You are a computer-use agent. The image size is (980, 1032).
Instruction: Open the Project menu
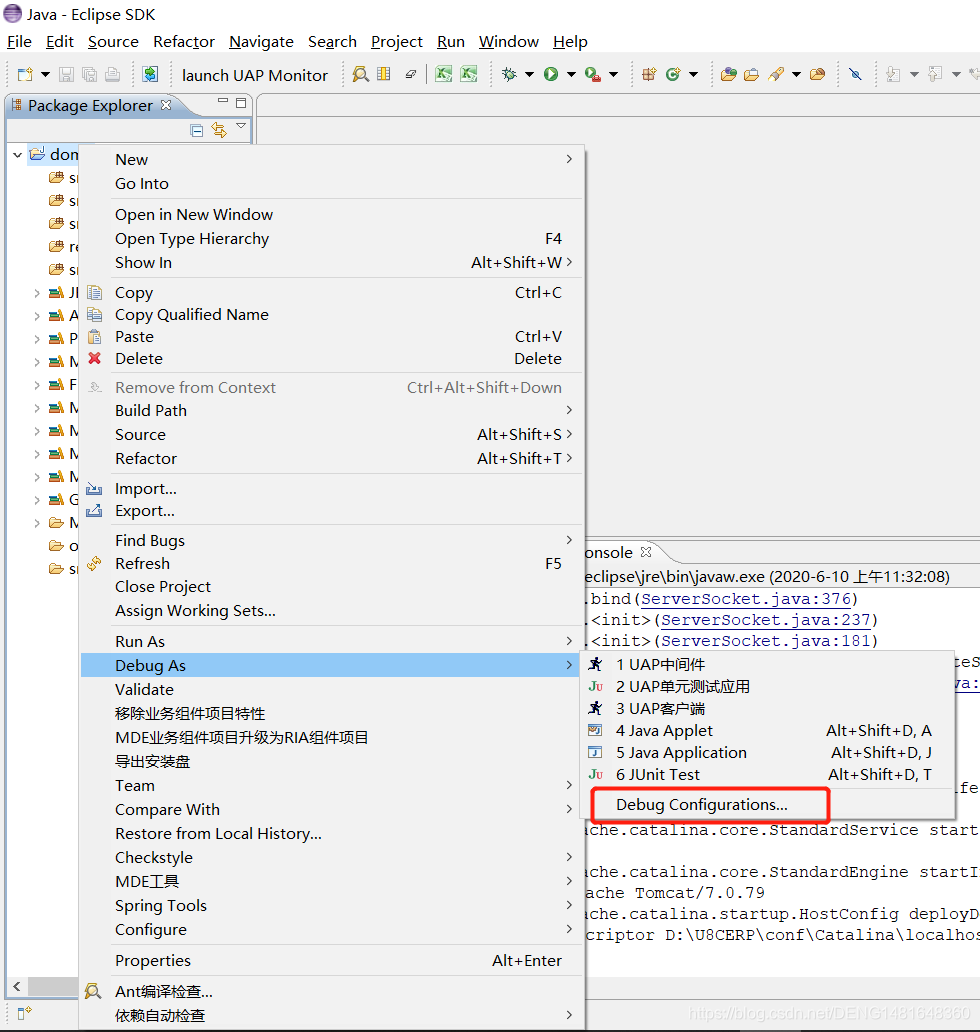tap(396, 41)
